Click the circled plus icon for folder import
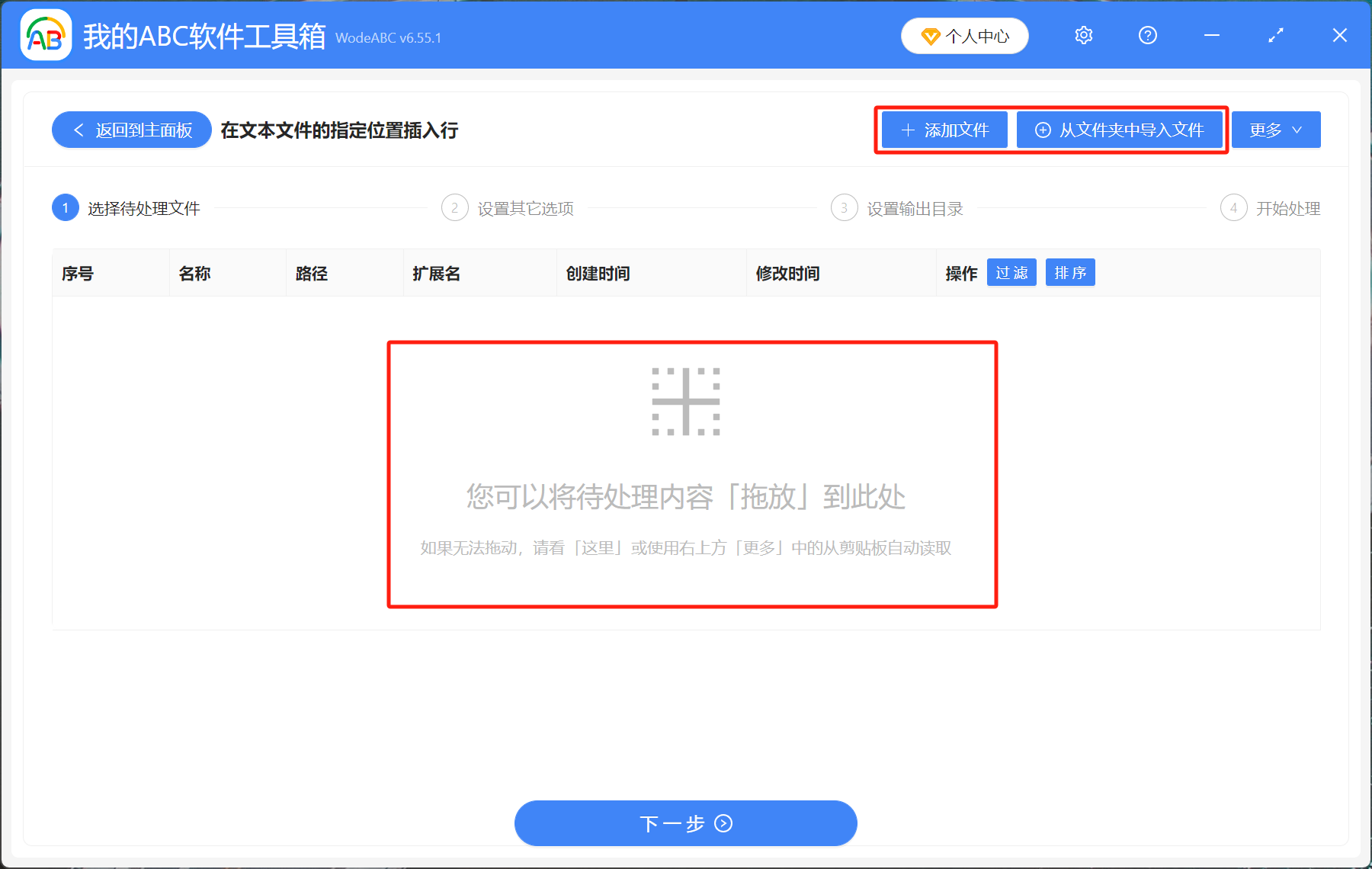1372x869 pixels. 1042,130
